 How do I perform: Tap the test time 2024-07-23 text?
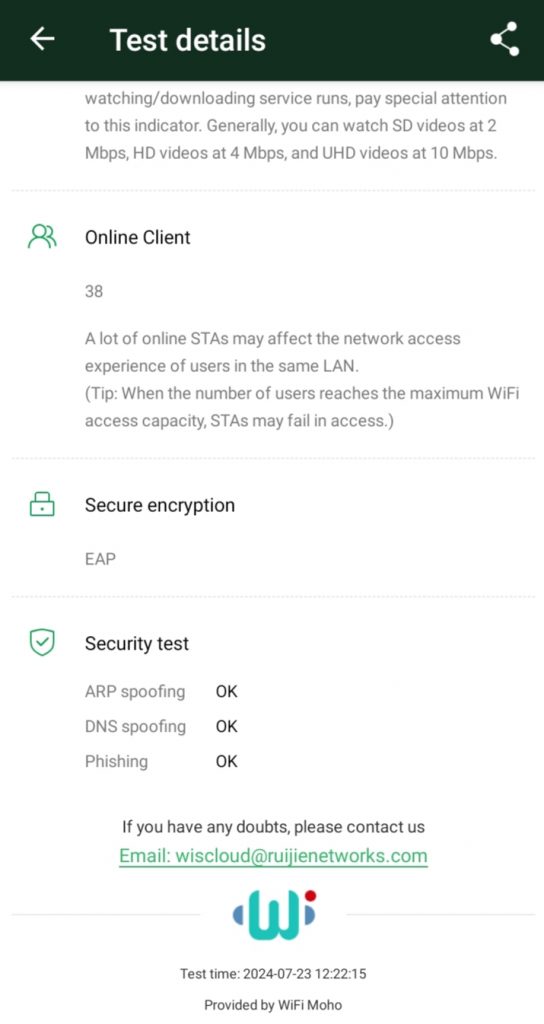273,974
